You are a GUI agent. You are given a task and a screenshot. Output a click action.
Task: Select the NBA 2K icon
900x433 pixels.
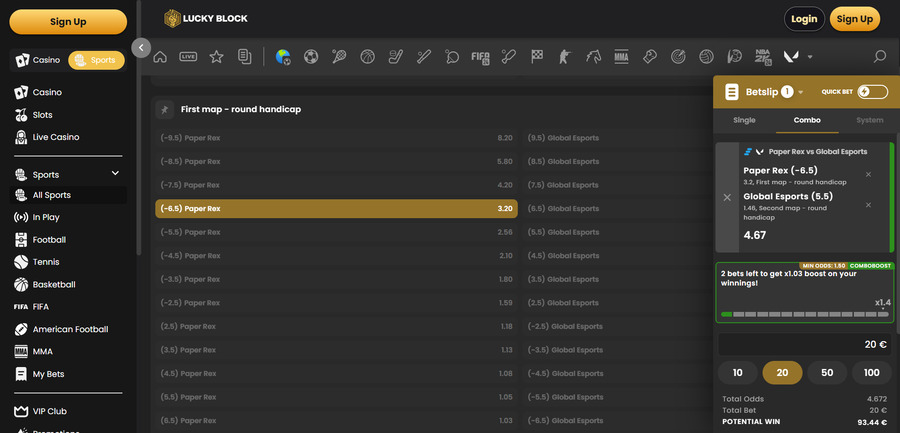tap(763, 56)
